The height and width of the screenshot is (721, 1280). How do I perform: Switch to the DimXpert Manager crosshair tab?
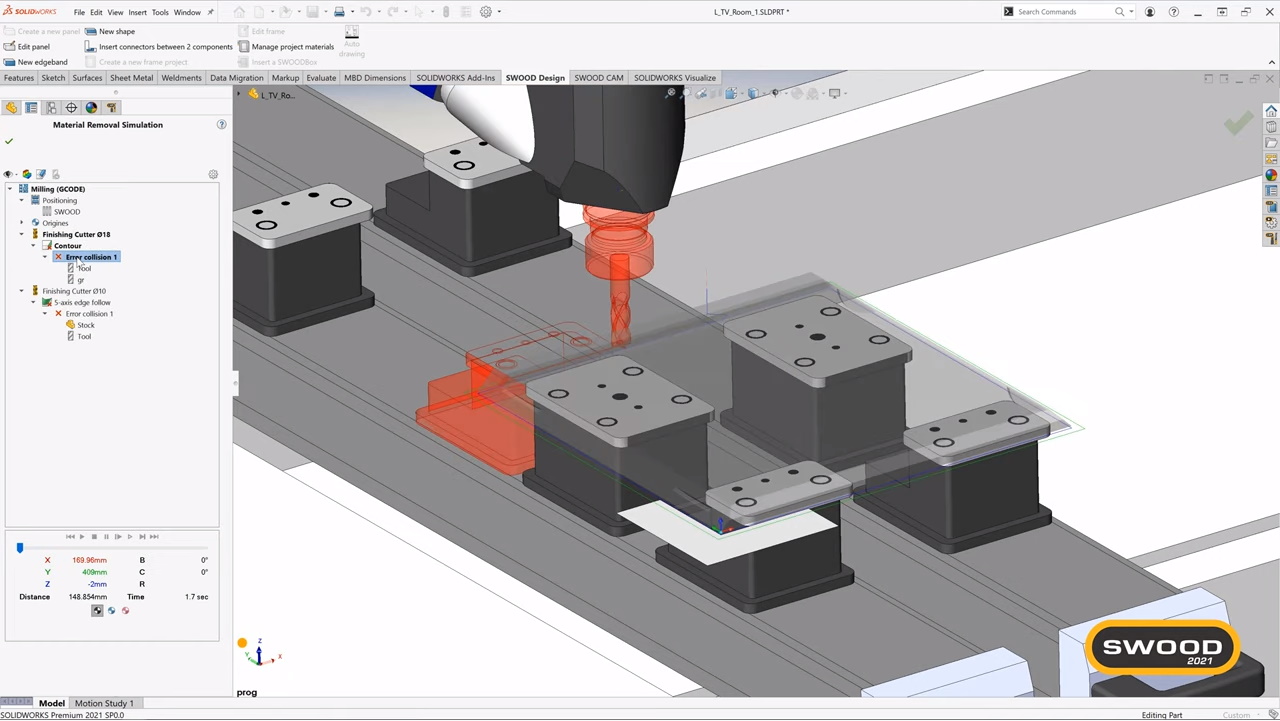pyautogui.click(x=71, y=108)
